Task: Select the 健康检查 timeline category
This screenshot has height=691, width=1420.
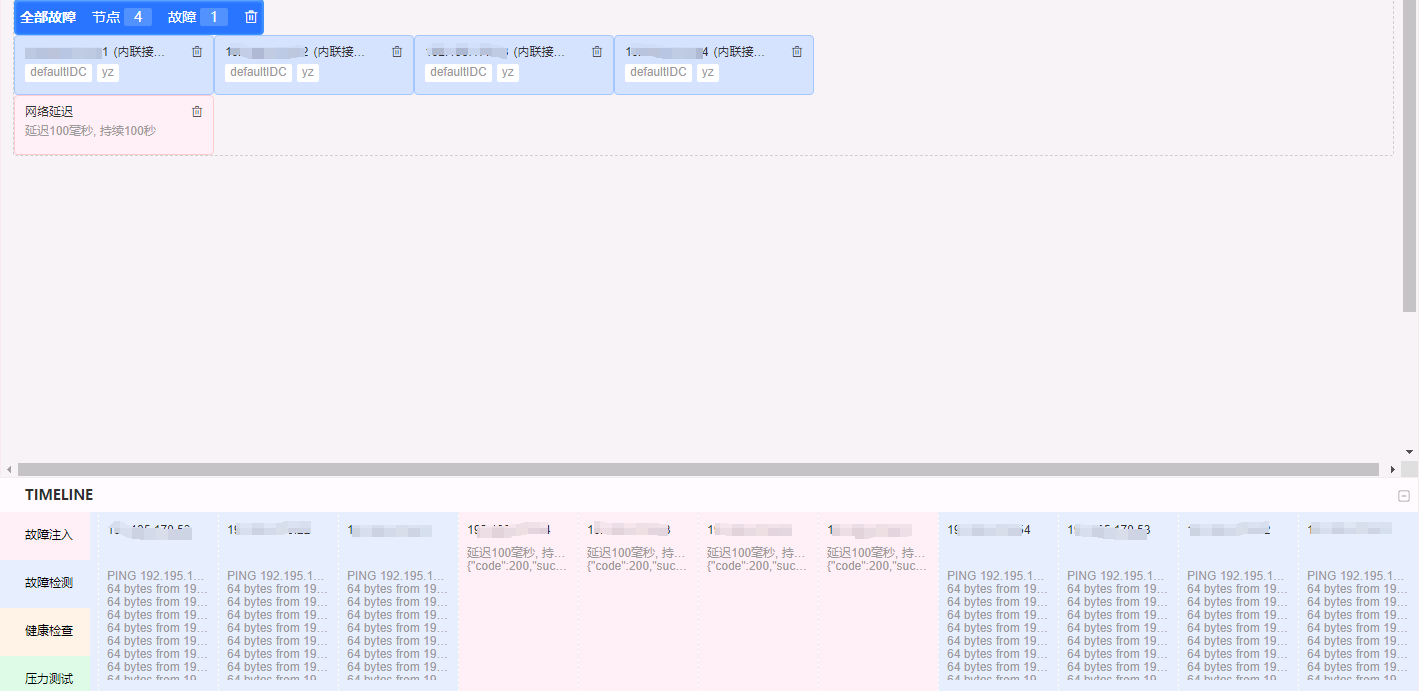Action: pos(45,631)
